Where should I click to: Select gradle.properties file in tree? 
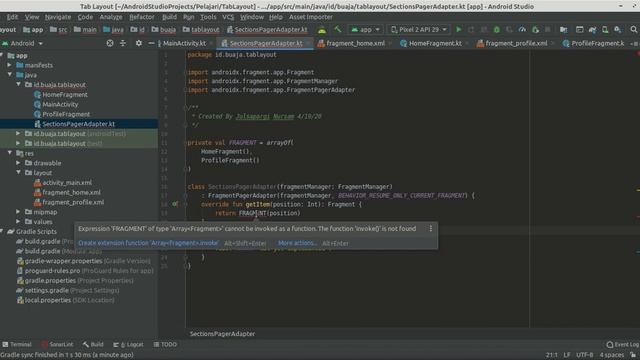[50, 280]
